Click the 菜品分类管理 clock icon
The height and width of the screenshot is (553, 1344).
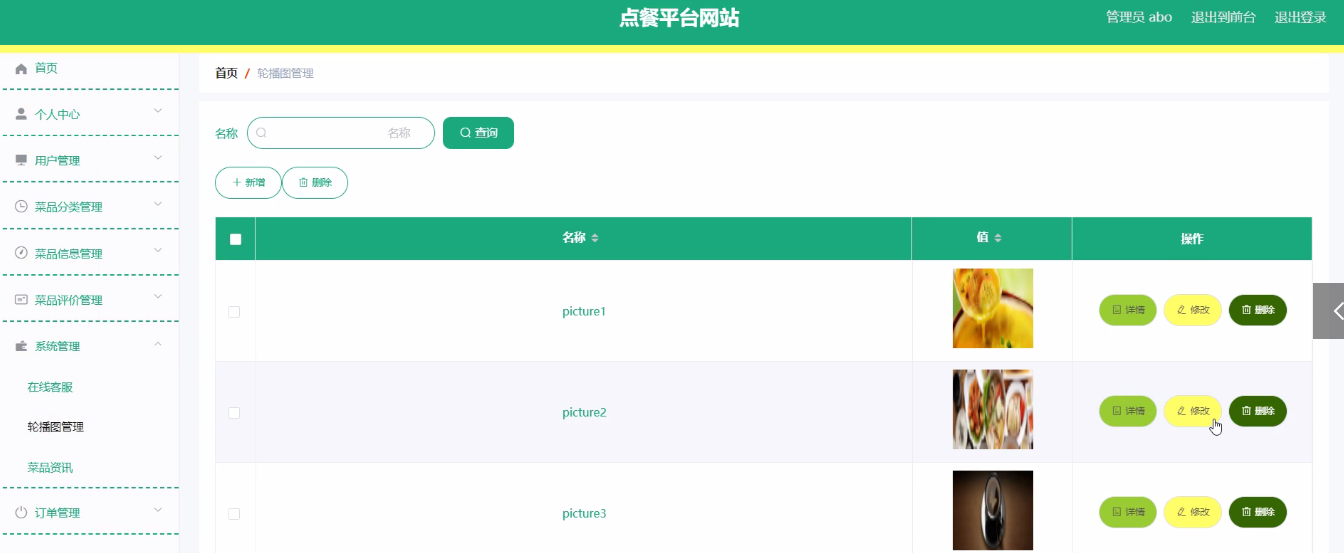coord(21,207)
